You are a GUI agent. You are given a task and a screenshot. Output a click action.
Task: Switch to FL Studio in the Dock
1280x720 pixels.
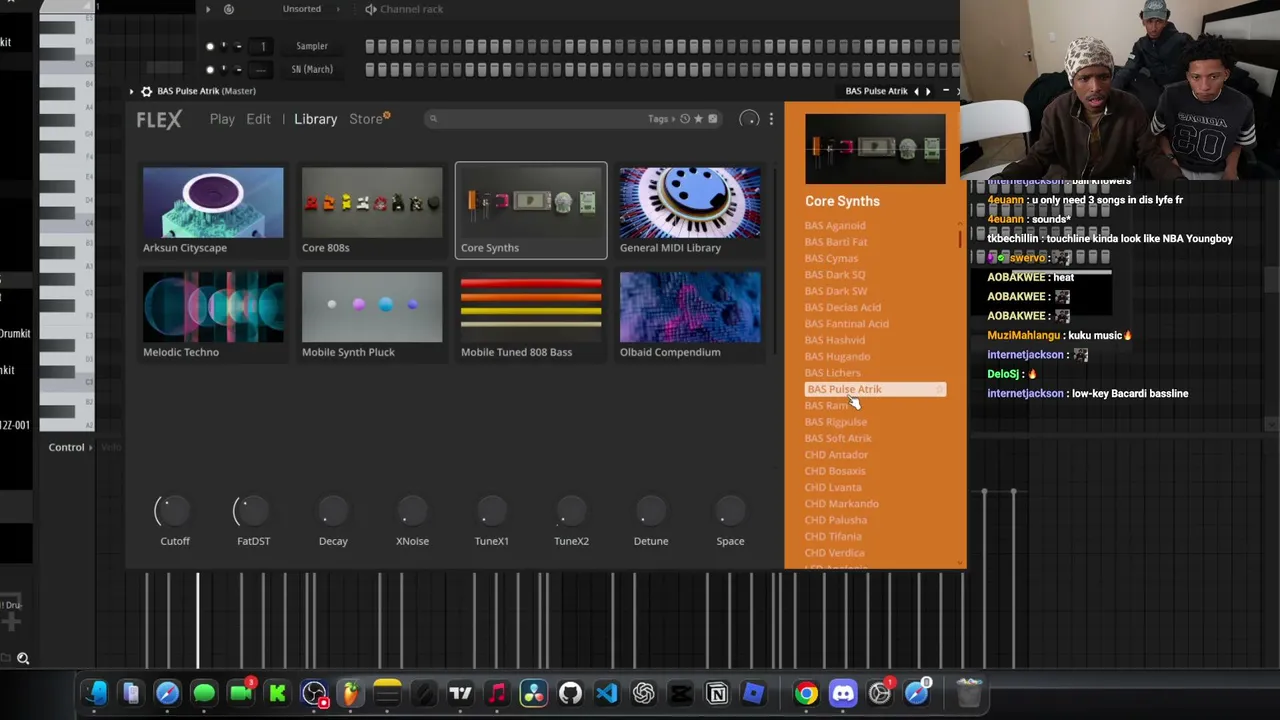[350, 693]
